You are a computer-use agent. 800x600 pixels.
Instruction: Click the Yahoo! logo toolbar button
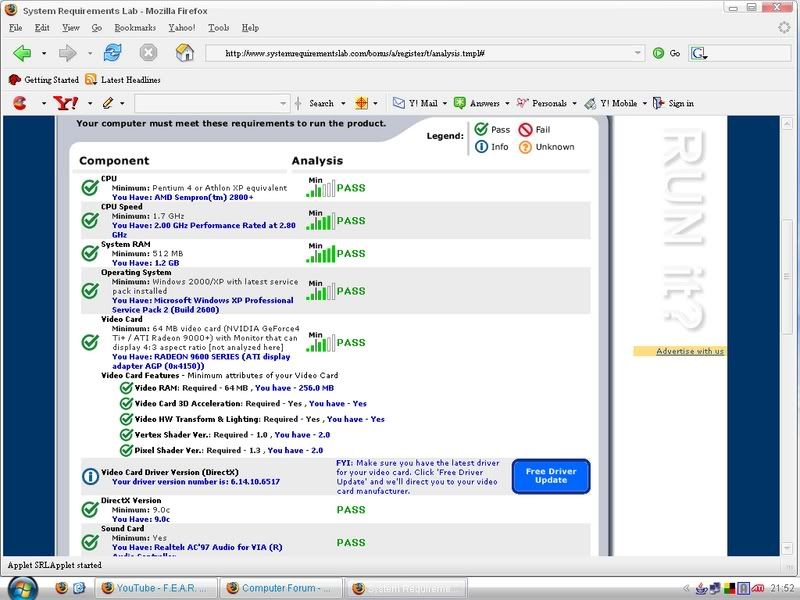[x=66, y=103]
